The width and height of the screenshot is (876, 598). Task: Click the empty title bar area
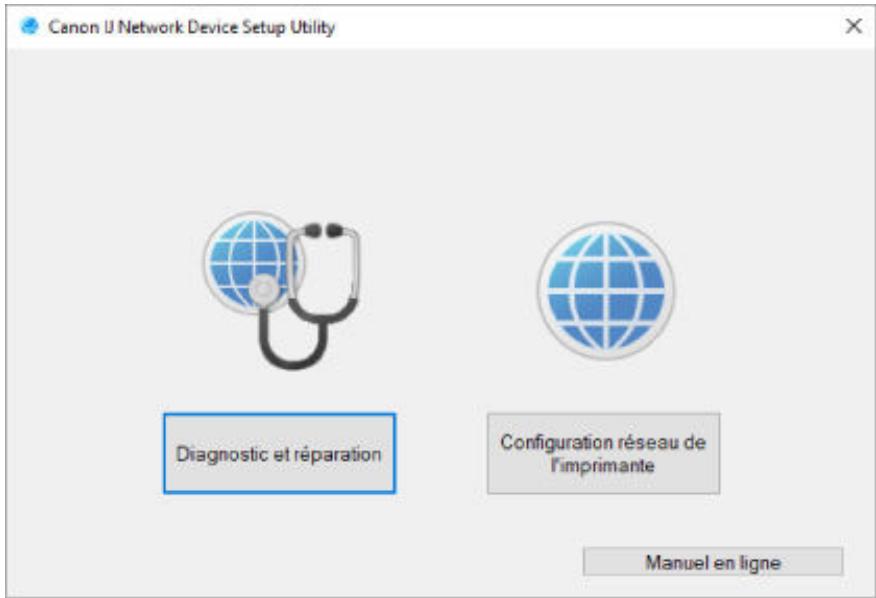(x=587, y=27)
